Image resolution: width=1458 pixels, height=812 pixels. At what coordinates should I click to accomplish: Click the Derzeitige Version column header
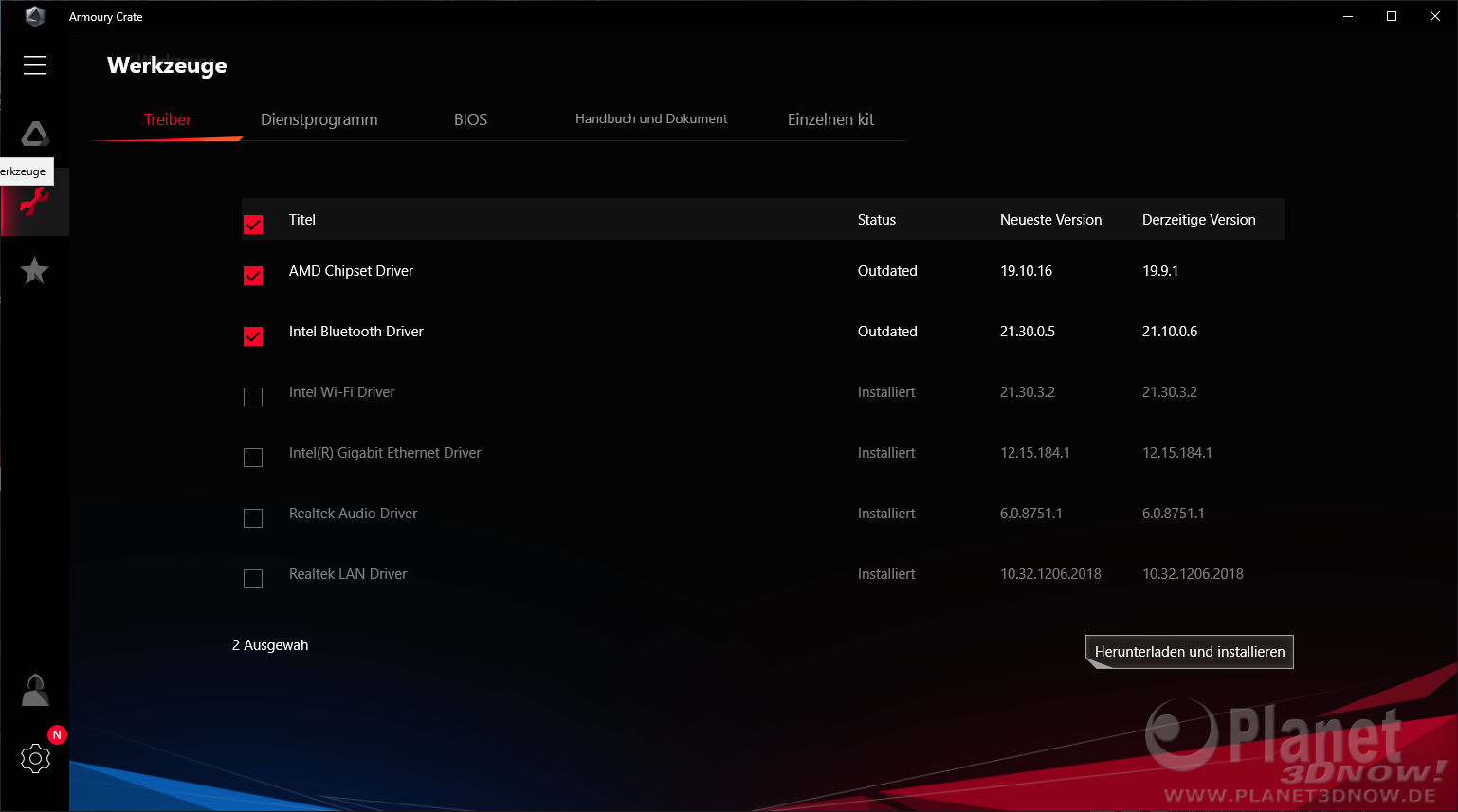click(x=1199, y=220)
